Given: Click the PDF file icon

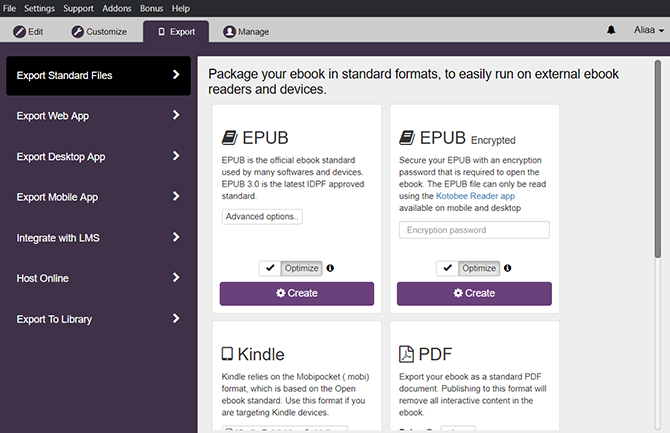Looking at the screenshot, I should point(406,354).
